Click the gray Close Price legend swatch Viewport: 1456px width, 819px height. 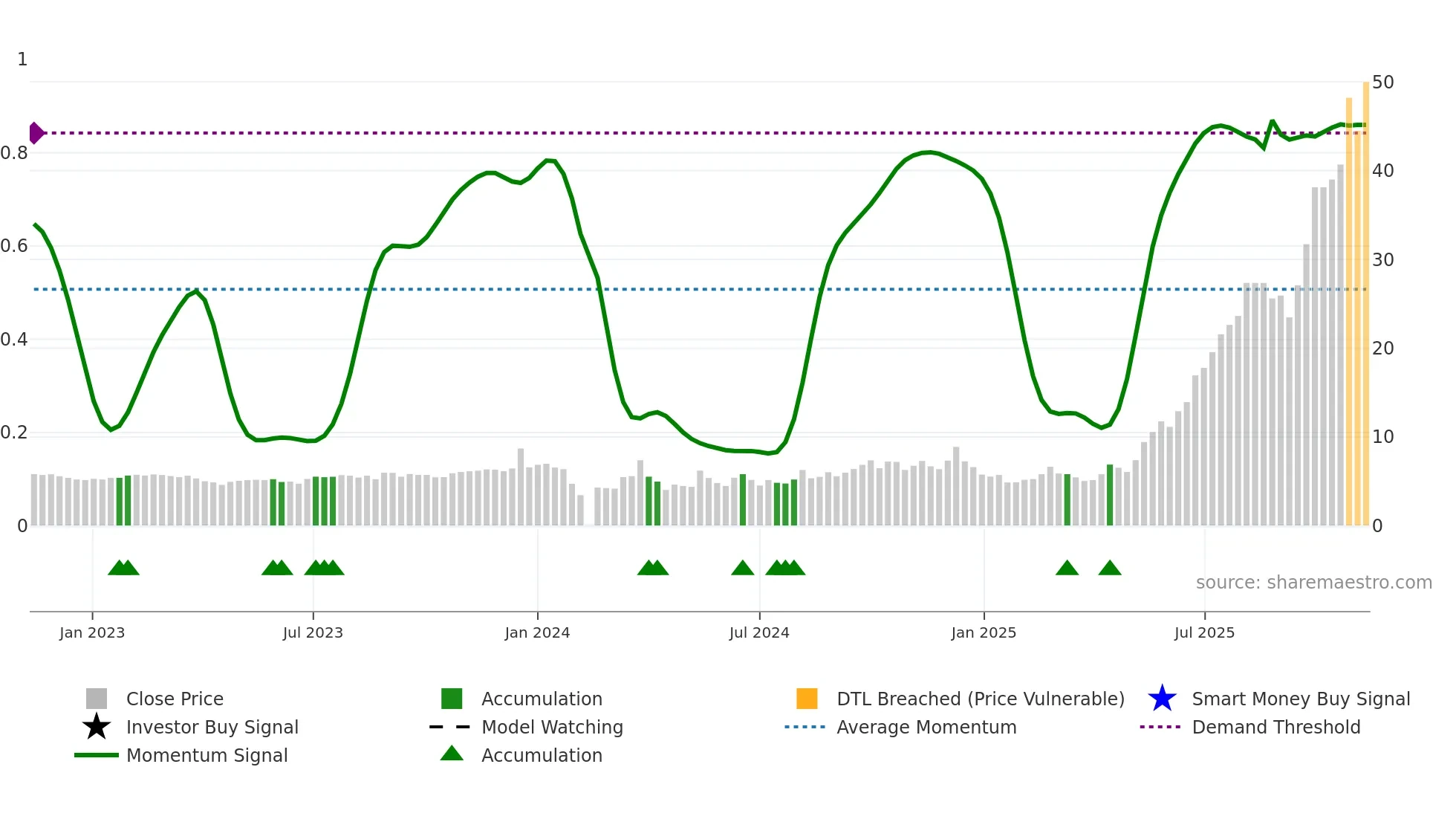coord(97,699)
